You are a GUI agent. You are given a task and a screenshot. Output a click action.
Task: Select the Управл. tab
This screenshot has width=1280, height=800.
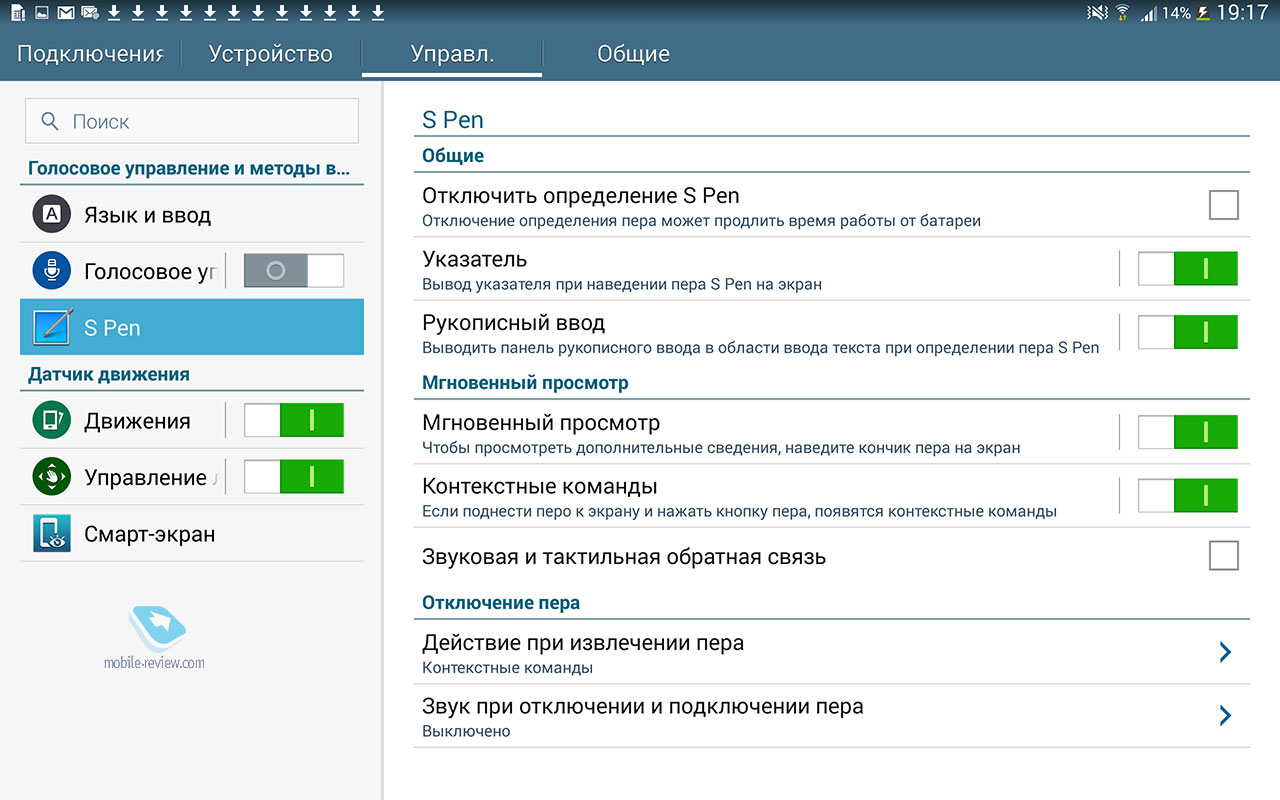452,54
